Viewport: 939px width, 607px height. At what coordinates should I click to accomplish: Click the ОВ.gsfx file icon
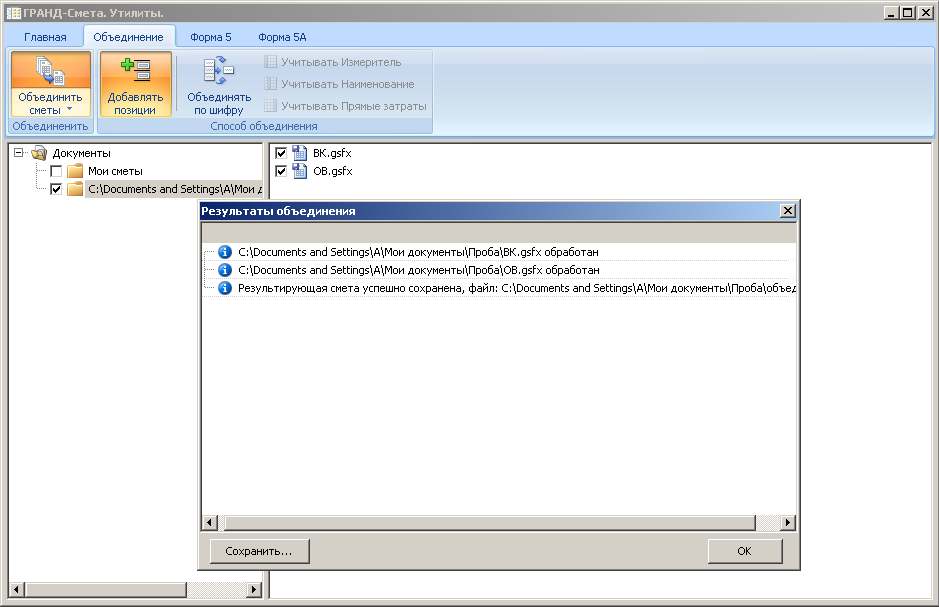pyautogui.click(x=299, y=171)
